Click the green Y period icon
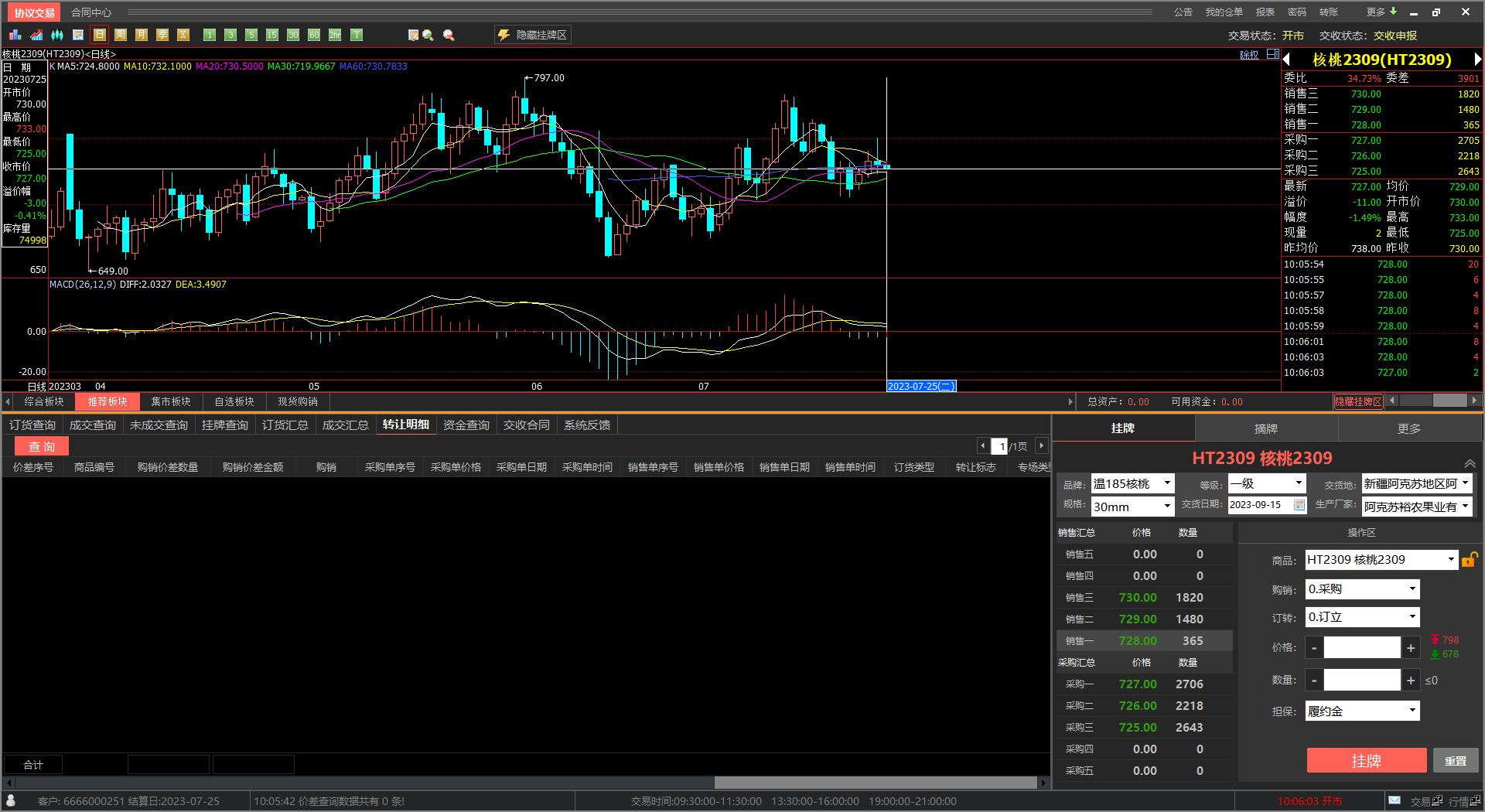Image resolution: width=1485 pixels, height=812 pixels. pyautogui.click(x=356, y=35)
